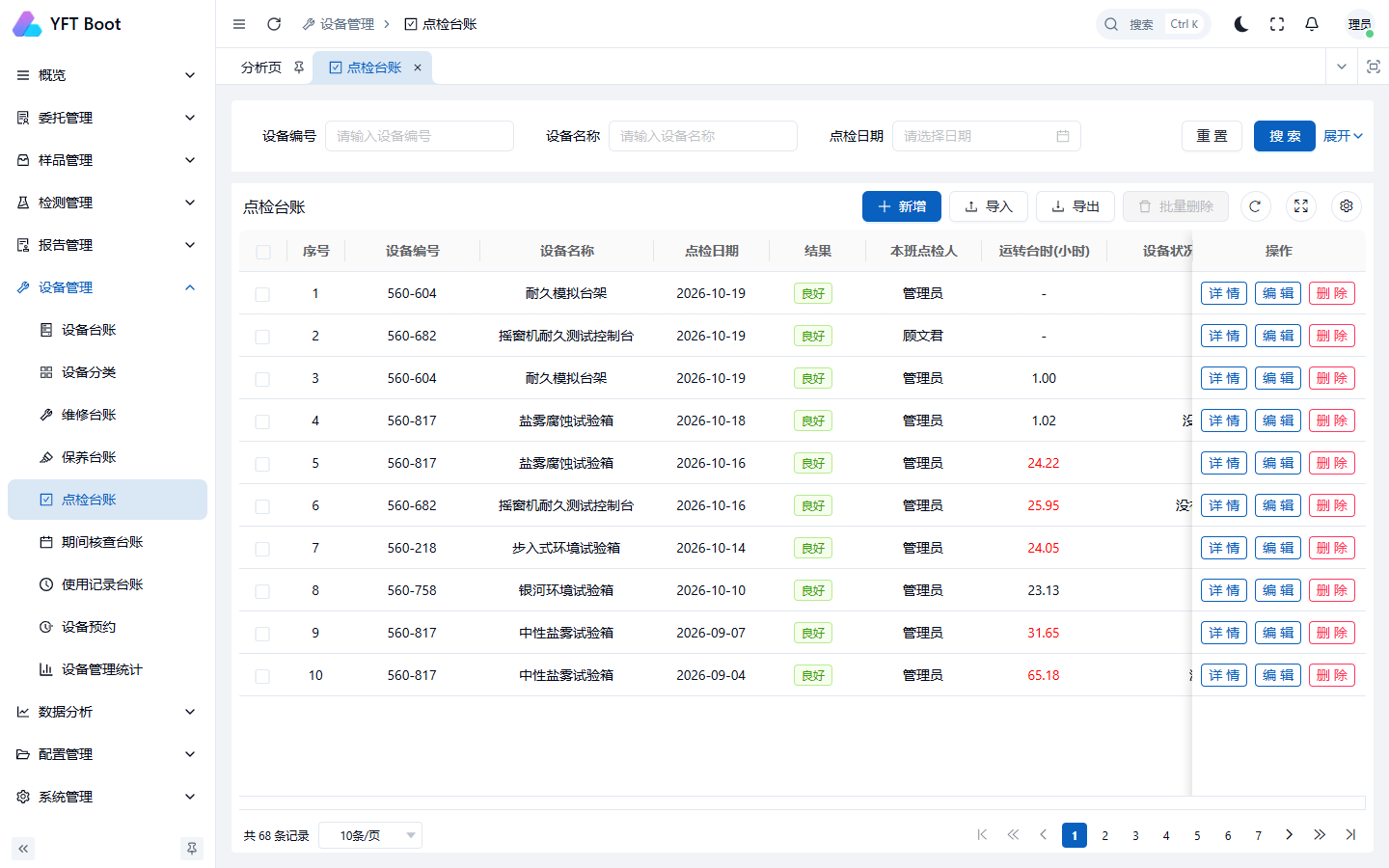Expand the 概览 sidebar menu
1389x868 pixels.
click(107, 75)
